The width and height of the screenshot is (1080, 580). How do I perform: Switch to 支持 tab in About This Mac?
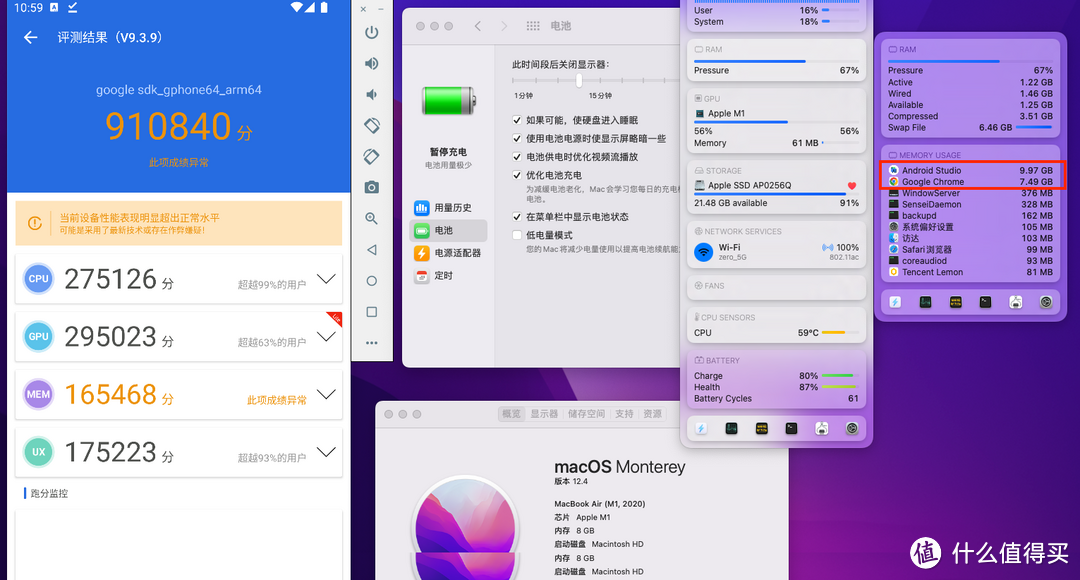point(624,414)
